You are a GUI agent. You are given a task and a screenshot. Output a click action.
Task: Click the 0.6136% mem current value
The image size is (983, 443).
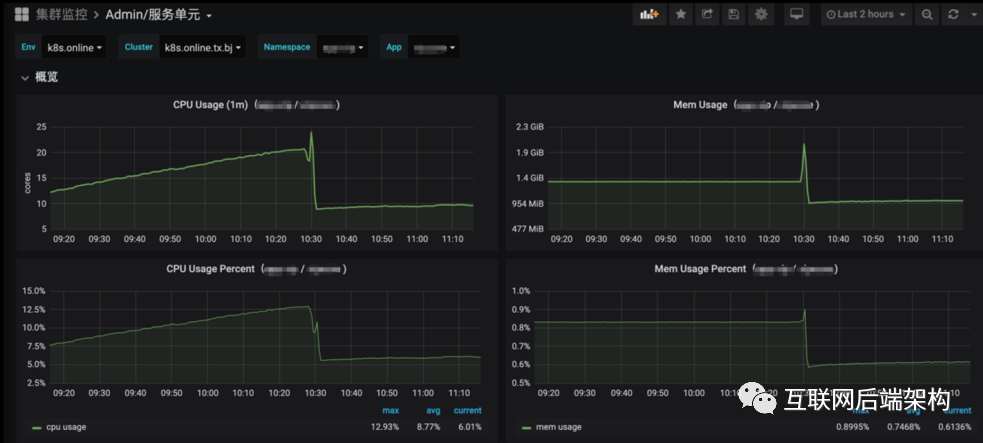(x=955, y=427)
